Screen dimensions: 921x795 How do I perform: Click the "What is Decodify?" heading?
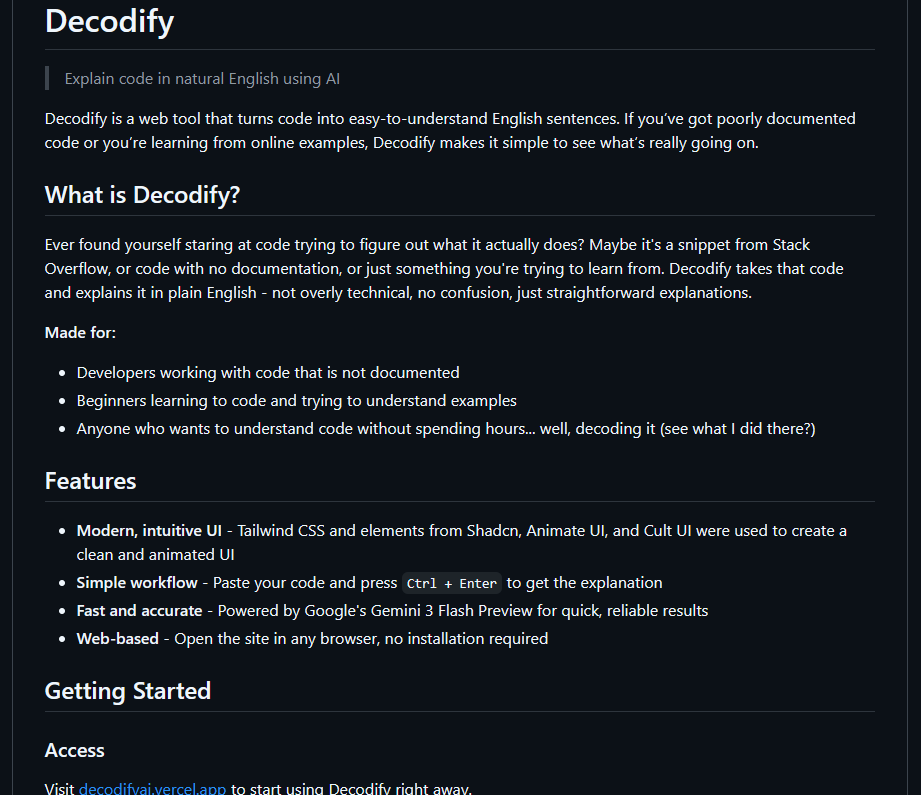[142, 194]
